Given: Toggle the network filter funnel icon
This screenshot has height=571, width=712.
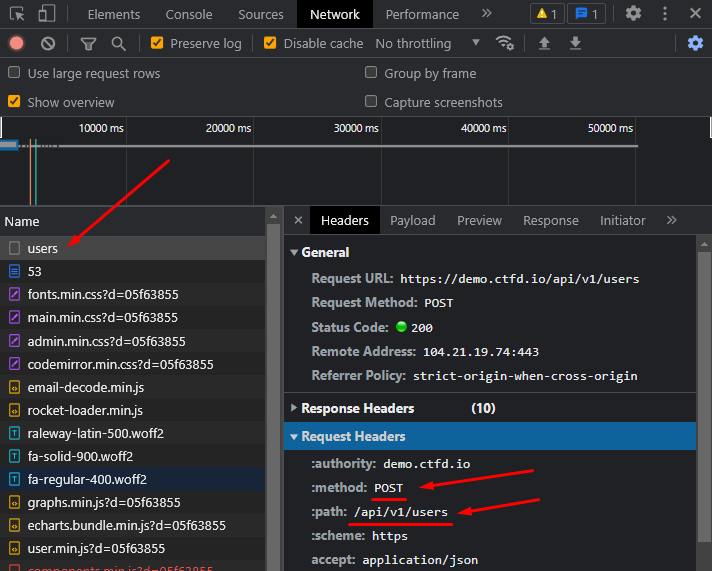Looking at the screenshot, I should (88, 44).
